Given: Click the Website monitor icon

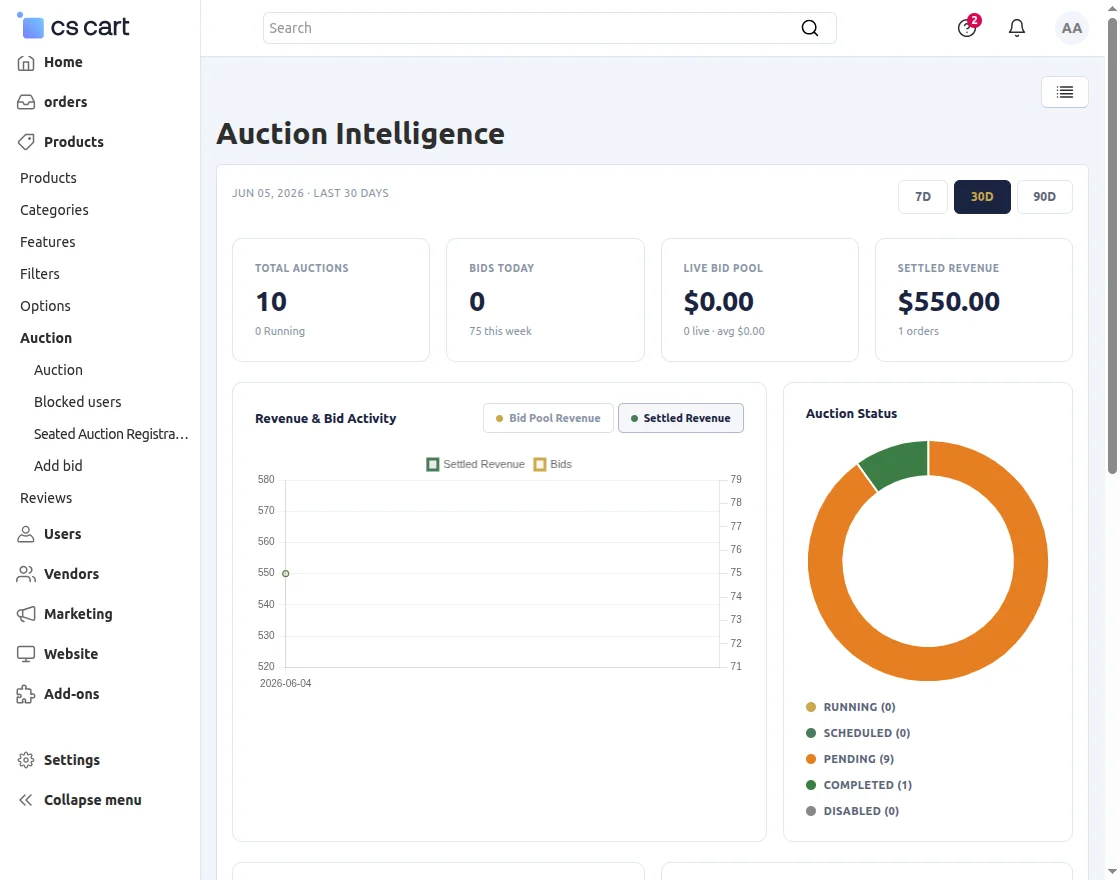Looking at the screenshot, I should tap(26, 654).
